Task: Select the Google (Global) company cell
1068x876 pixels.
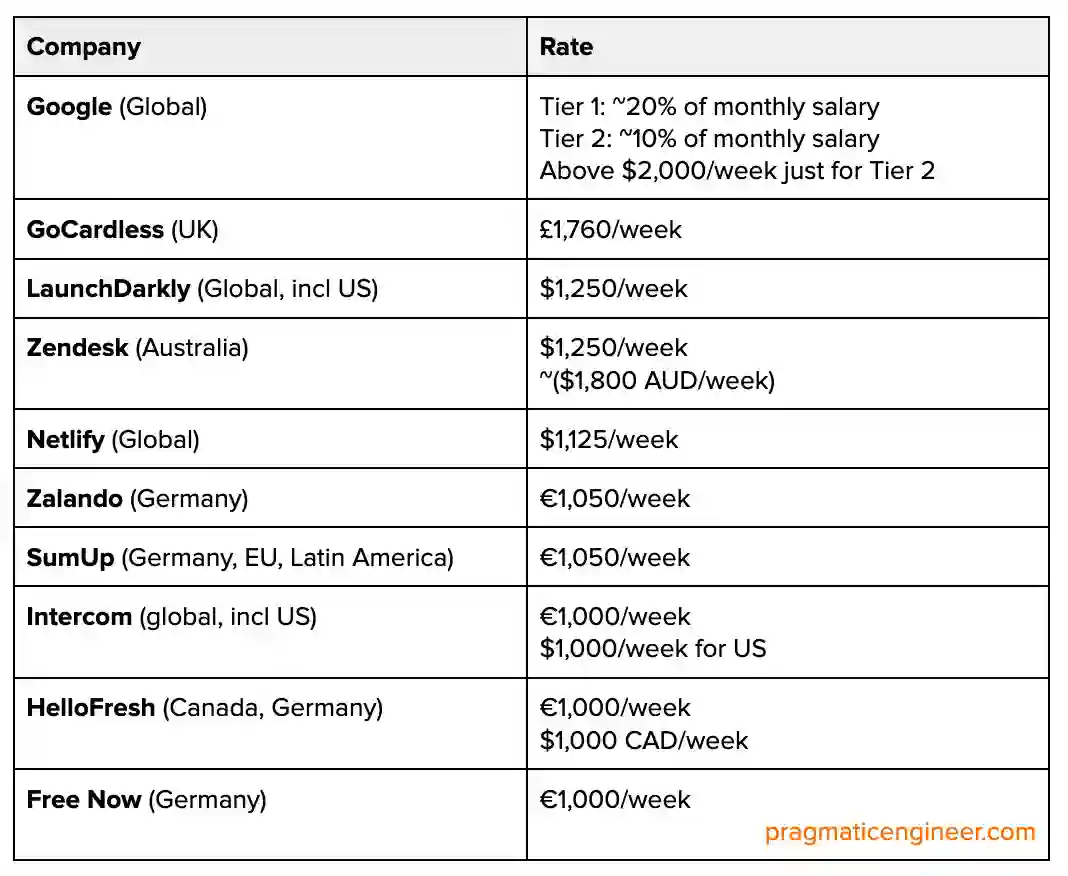Action: pos(117,107)
